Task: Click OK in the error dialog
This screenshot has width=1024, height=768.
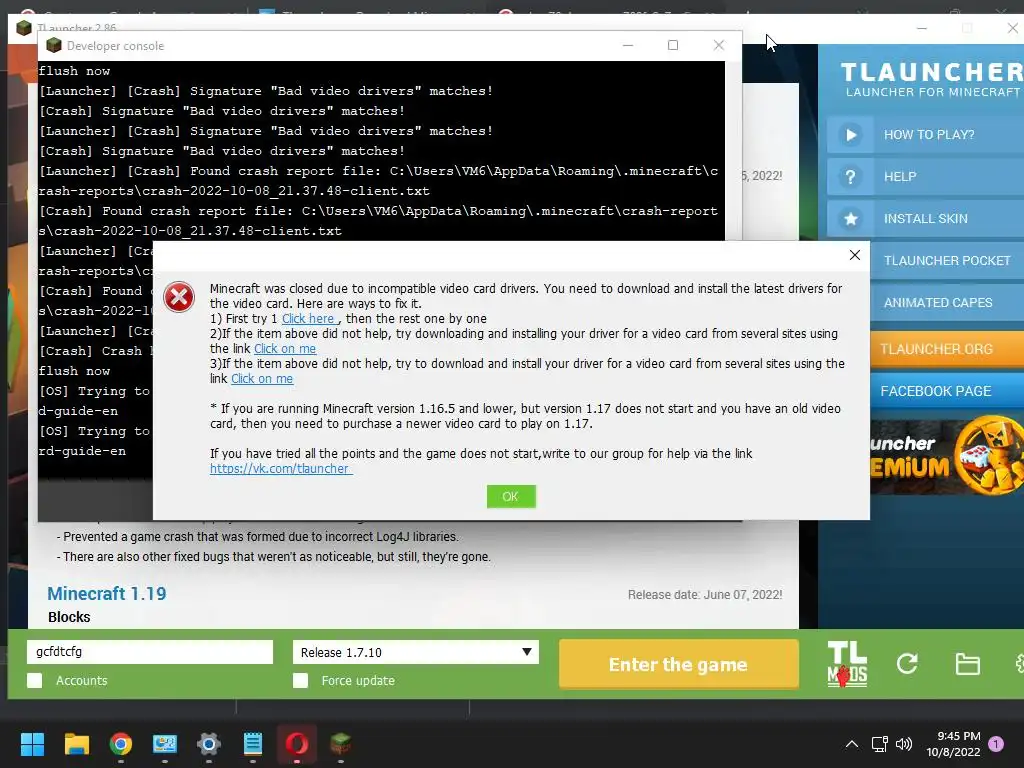Action: 511,496
